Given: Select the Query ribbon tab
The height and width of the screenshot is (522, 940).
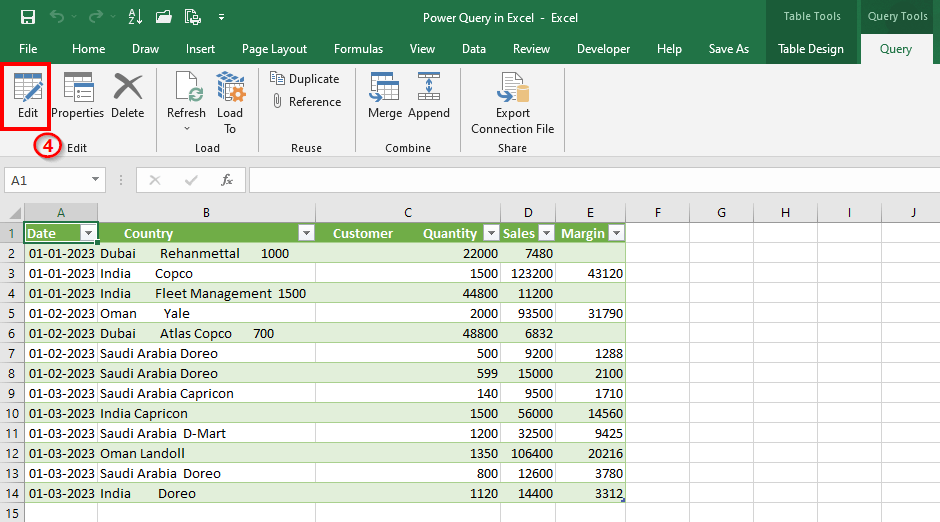Looking at the screenshot, I should 896,49.
